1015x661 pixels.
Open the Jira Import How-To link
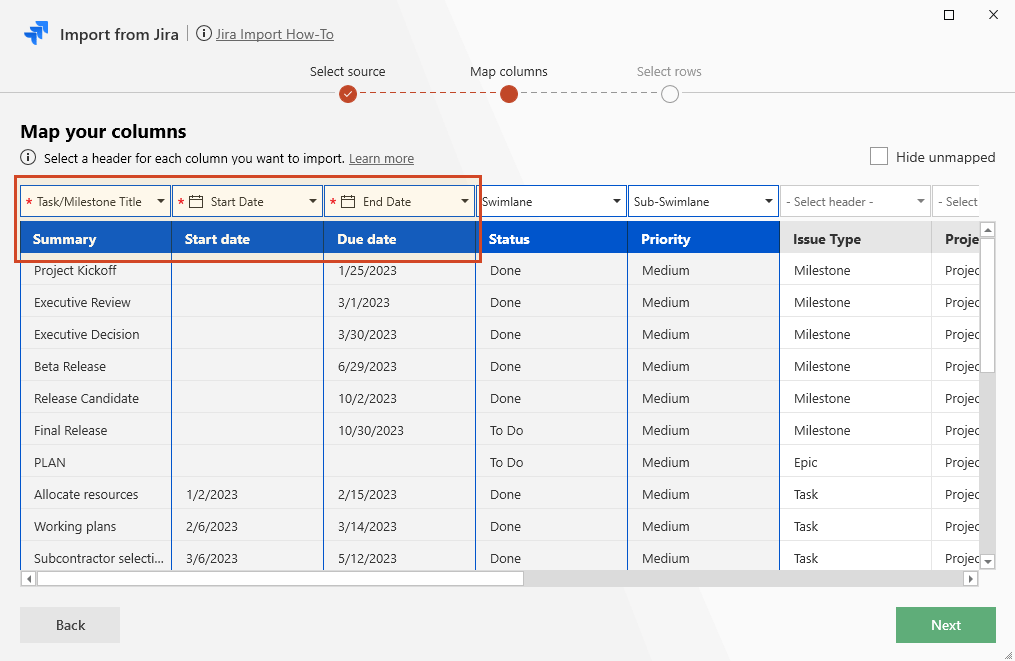click(276, 33)
